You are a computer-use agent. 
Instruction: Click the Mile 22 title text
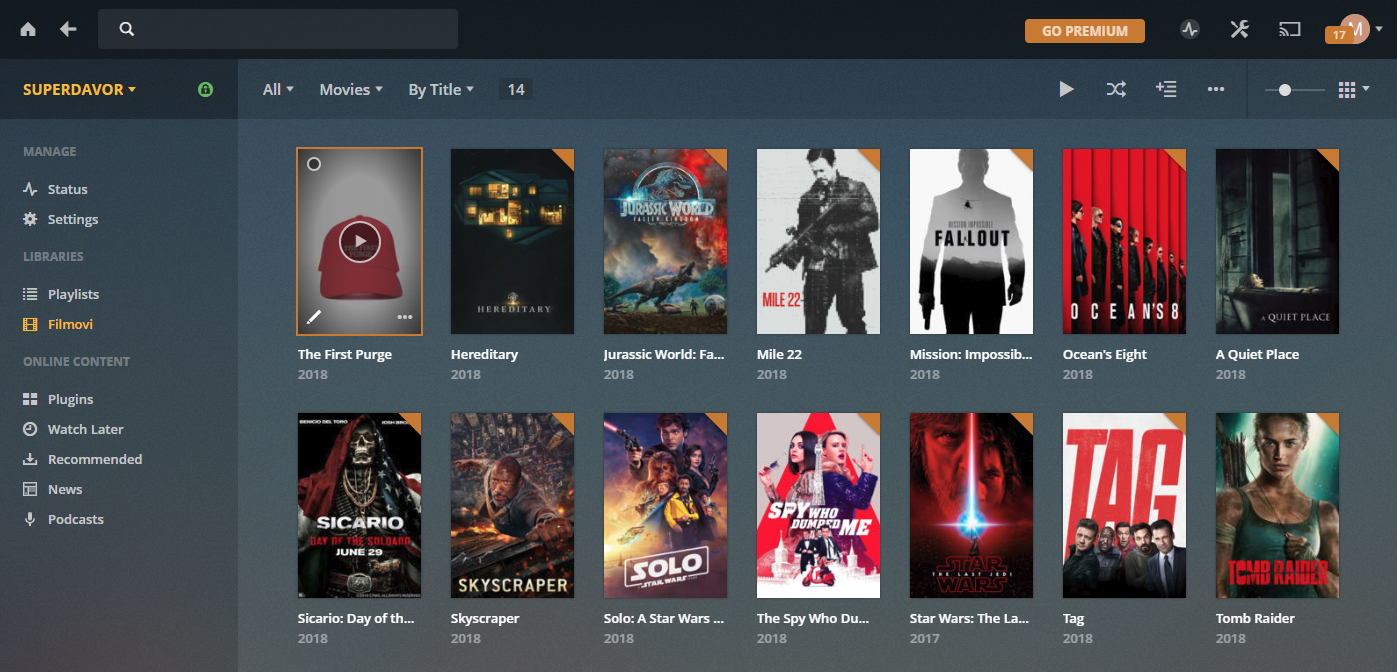pyautogui.click(x=779, y=354)
